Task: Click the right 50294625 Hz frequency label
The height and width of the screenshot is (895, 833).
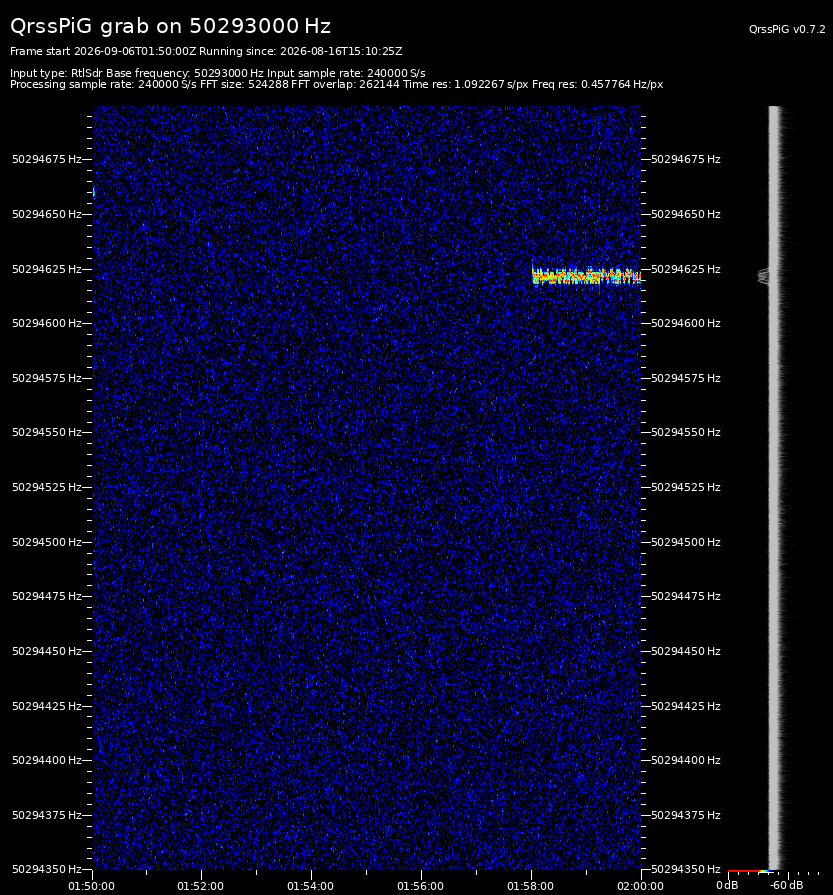Action: coord(686,269)
